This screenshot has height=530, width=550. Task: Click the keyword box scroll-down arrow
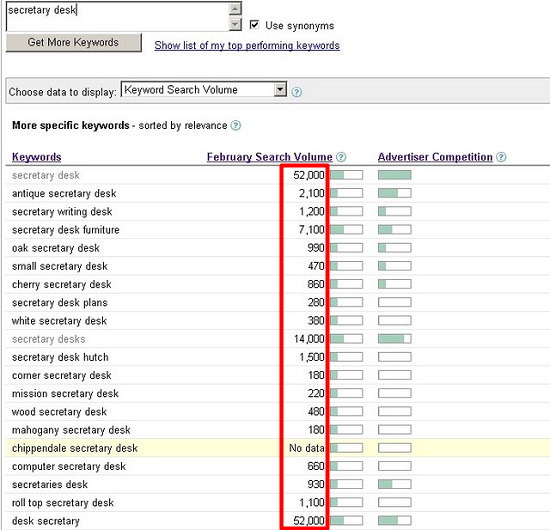[x=235, y=24]
